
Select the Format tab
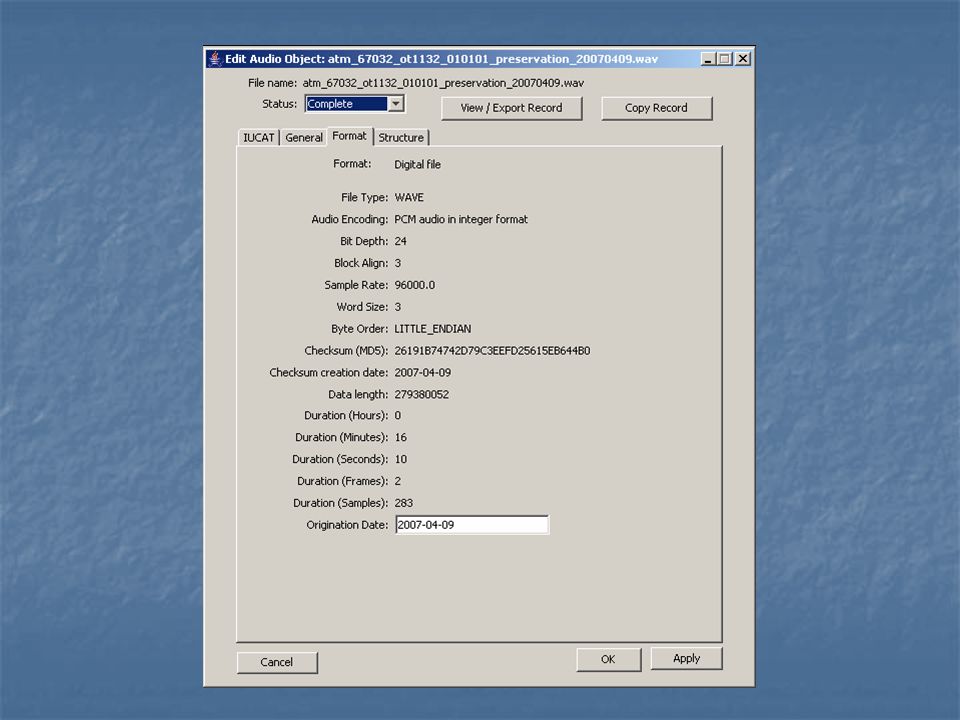tap(350, 136)
